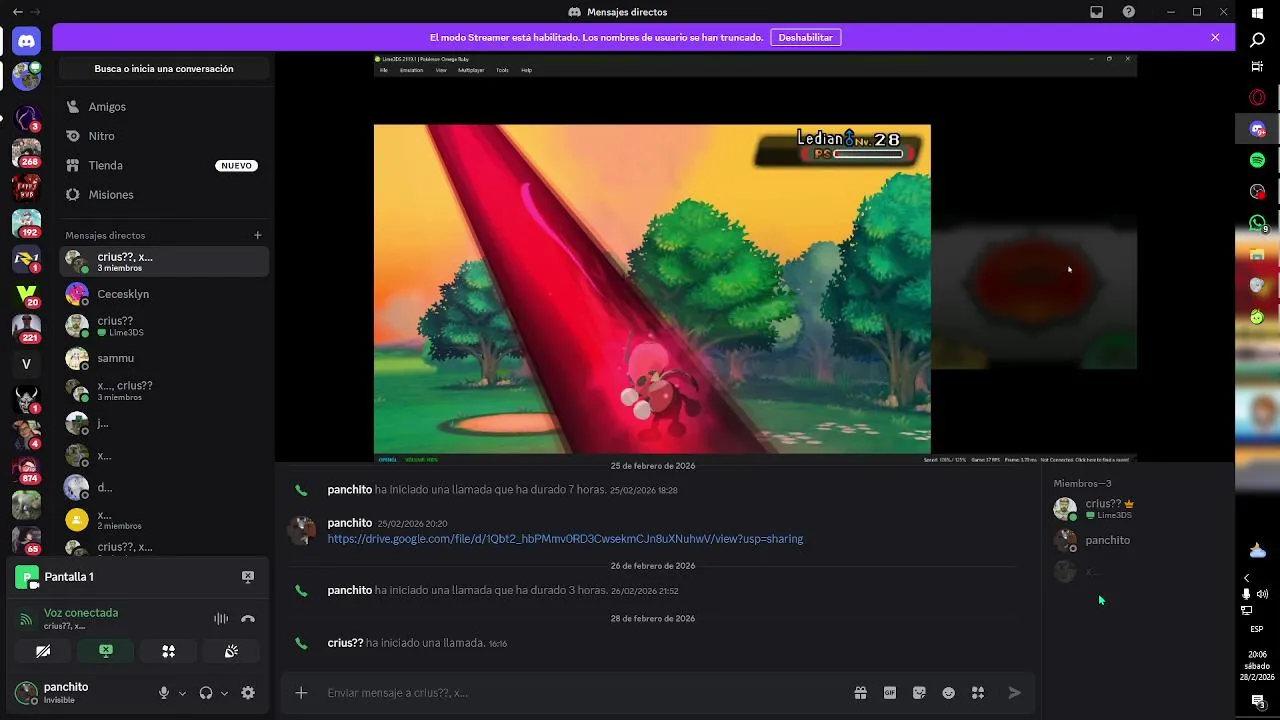Screen dimensions: 1280x720
Task: Open the emoji picker
Action: (x=949, y=693)
